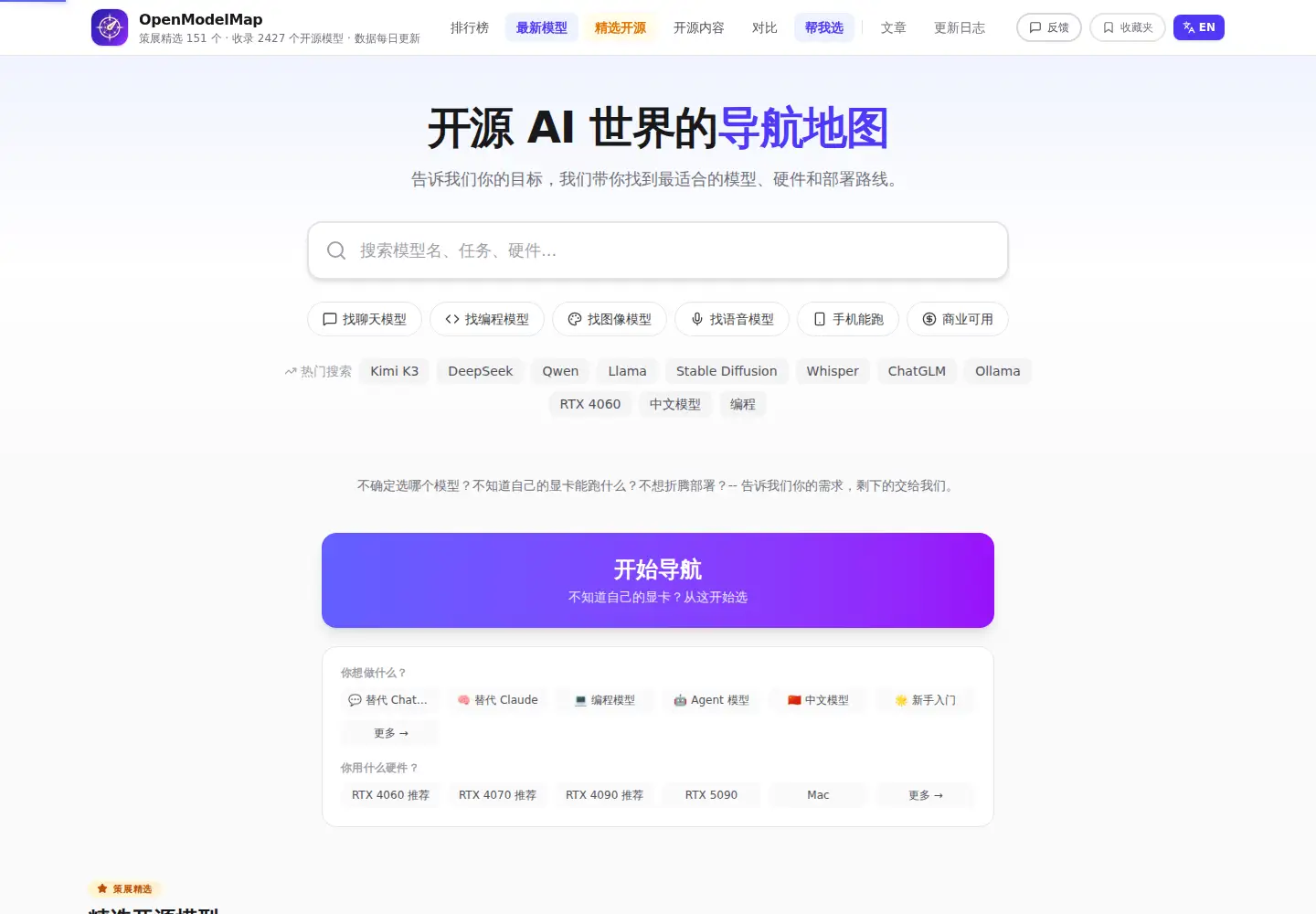Click the 编程 hot search tag
Image resolution: width=1316 pixels, height=914 pixels.
click(x=743, y=404)
